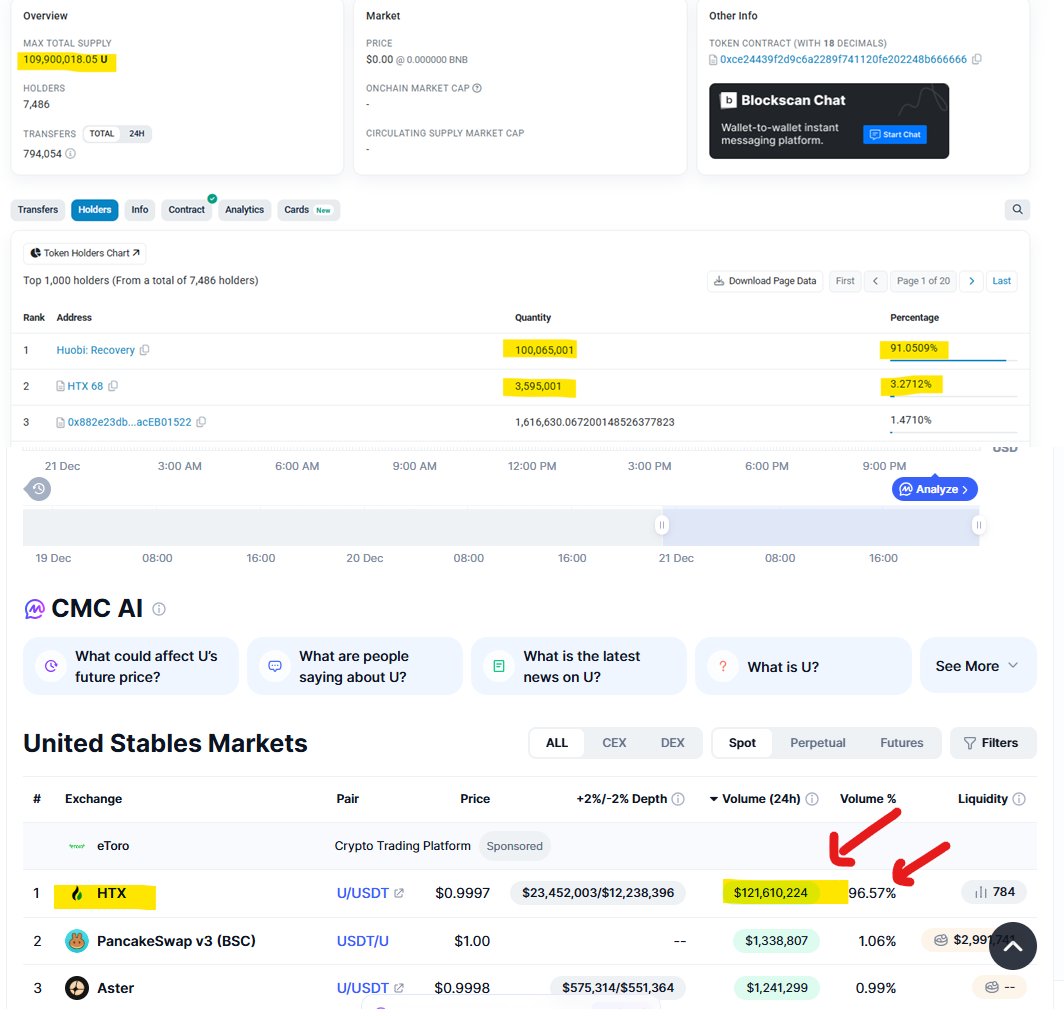Go to next holders page arrow

click(x=972, y=281)
